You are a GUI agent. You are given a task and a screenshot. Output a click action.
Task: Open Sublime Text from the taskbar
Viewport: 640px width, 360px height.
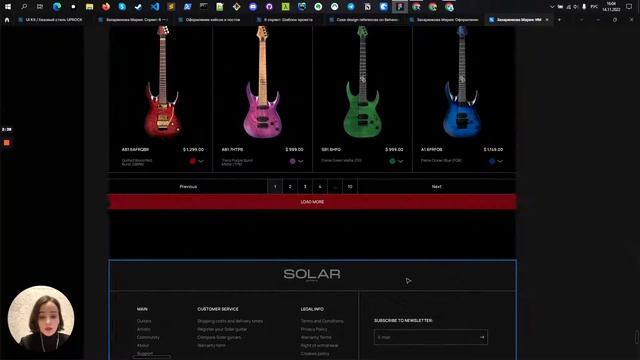[x=171, y=7]
